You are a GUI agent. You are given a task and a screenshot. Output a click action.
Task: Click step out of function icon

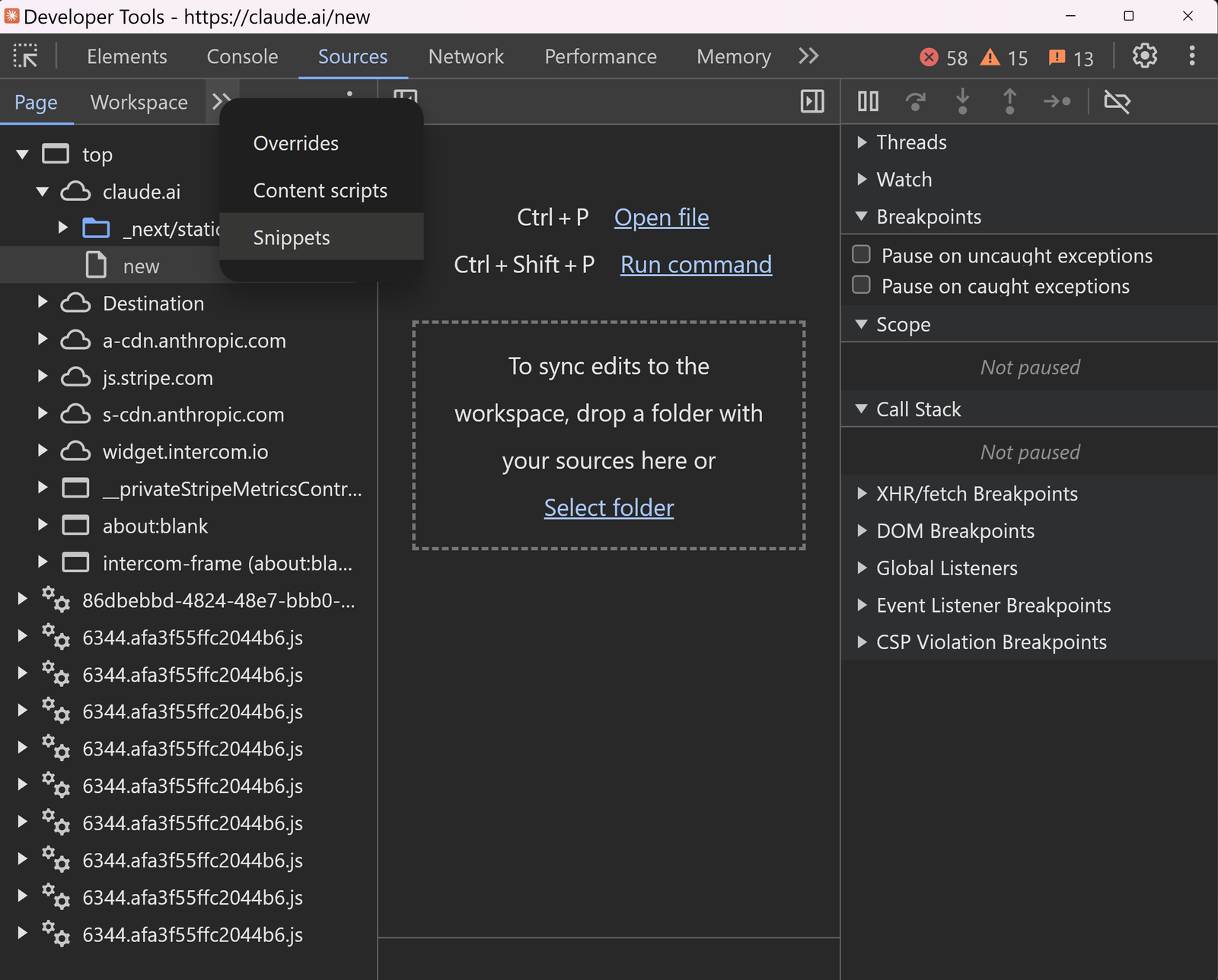1009,101
